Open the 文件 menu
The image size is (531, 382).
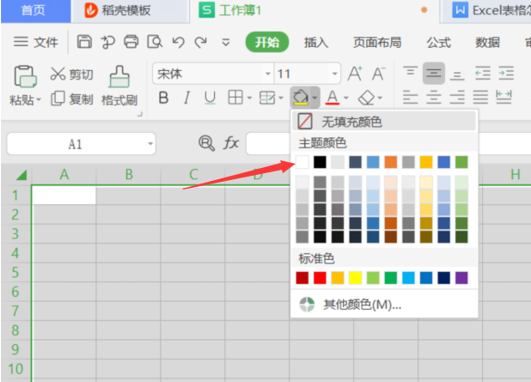pos(36,42)
